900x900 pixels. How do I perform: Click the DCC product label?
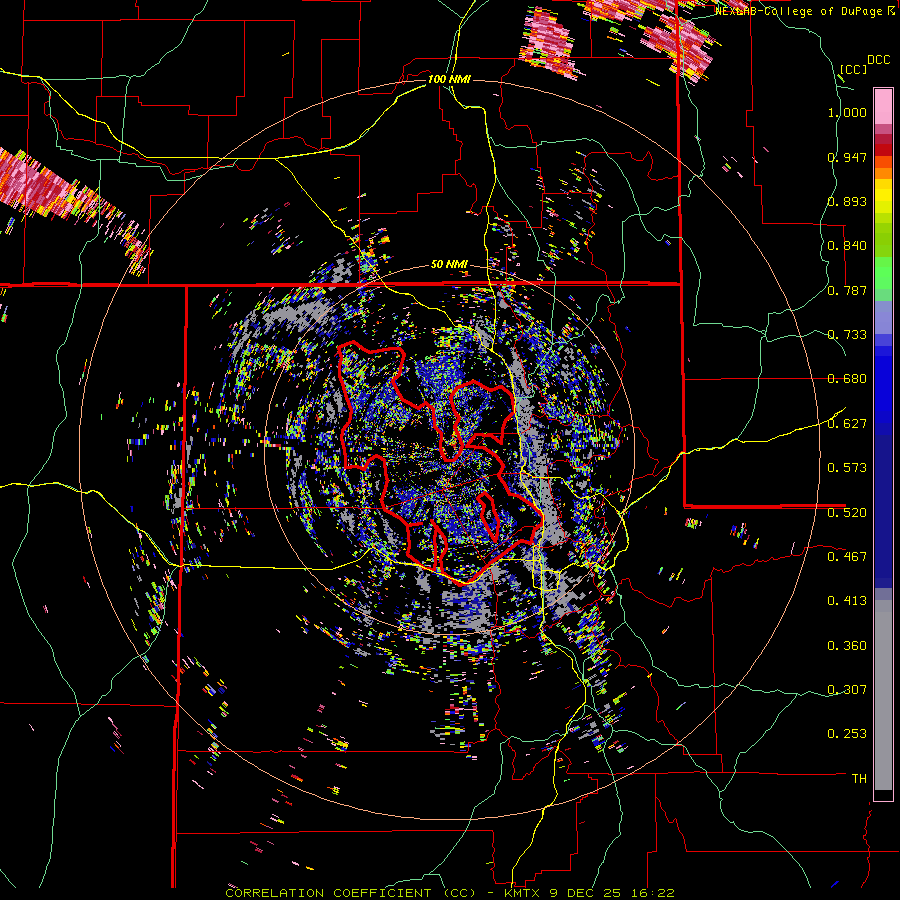(878, 60)
